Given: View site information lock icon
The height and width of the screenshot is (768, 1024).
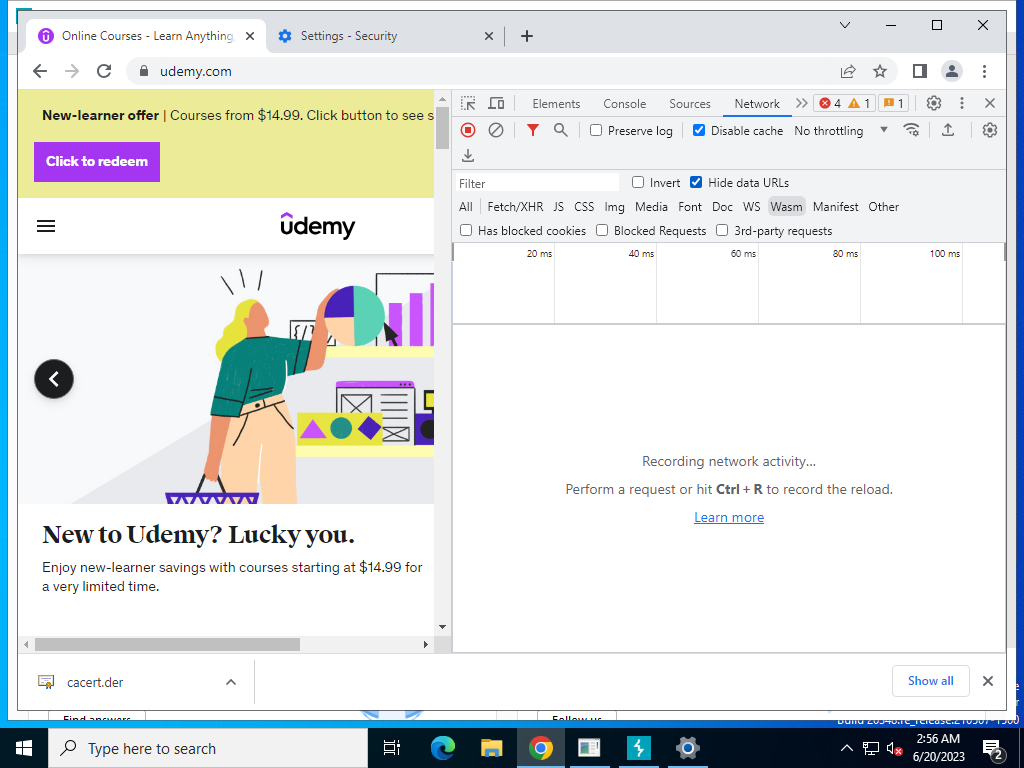Looking at the screenshot, I should (144, 71).
